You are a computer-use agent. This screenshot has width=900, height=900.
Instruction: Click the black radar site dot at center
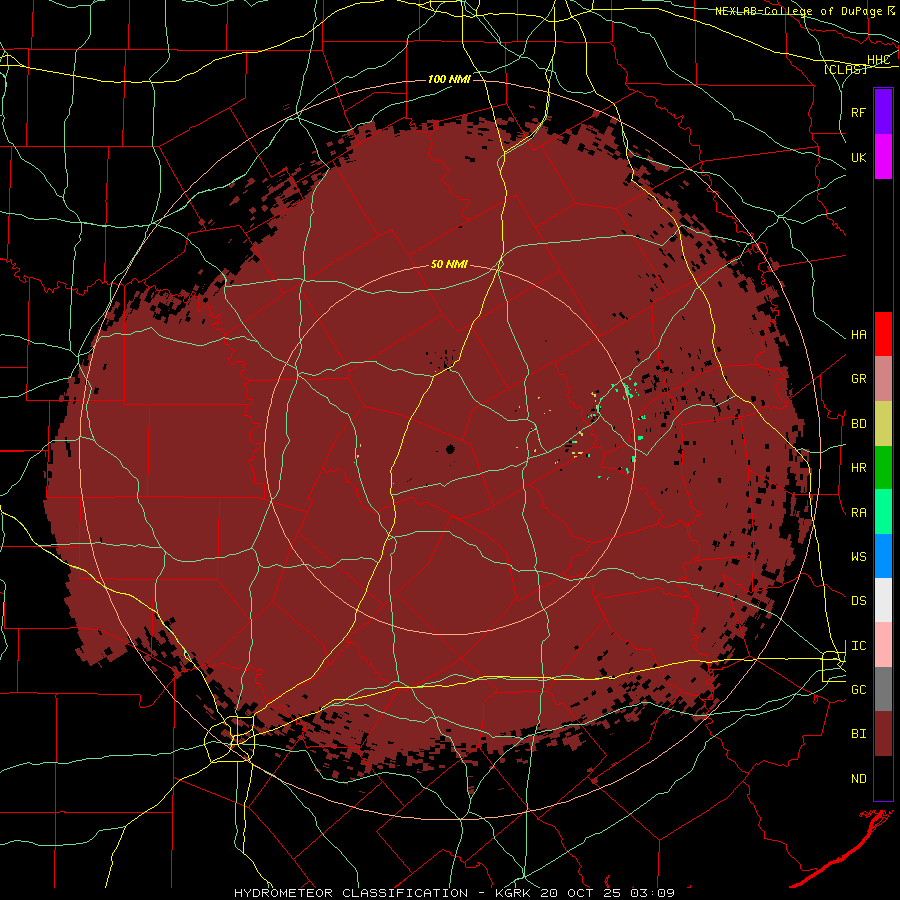450,449
